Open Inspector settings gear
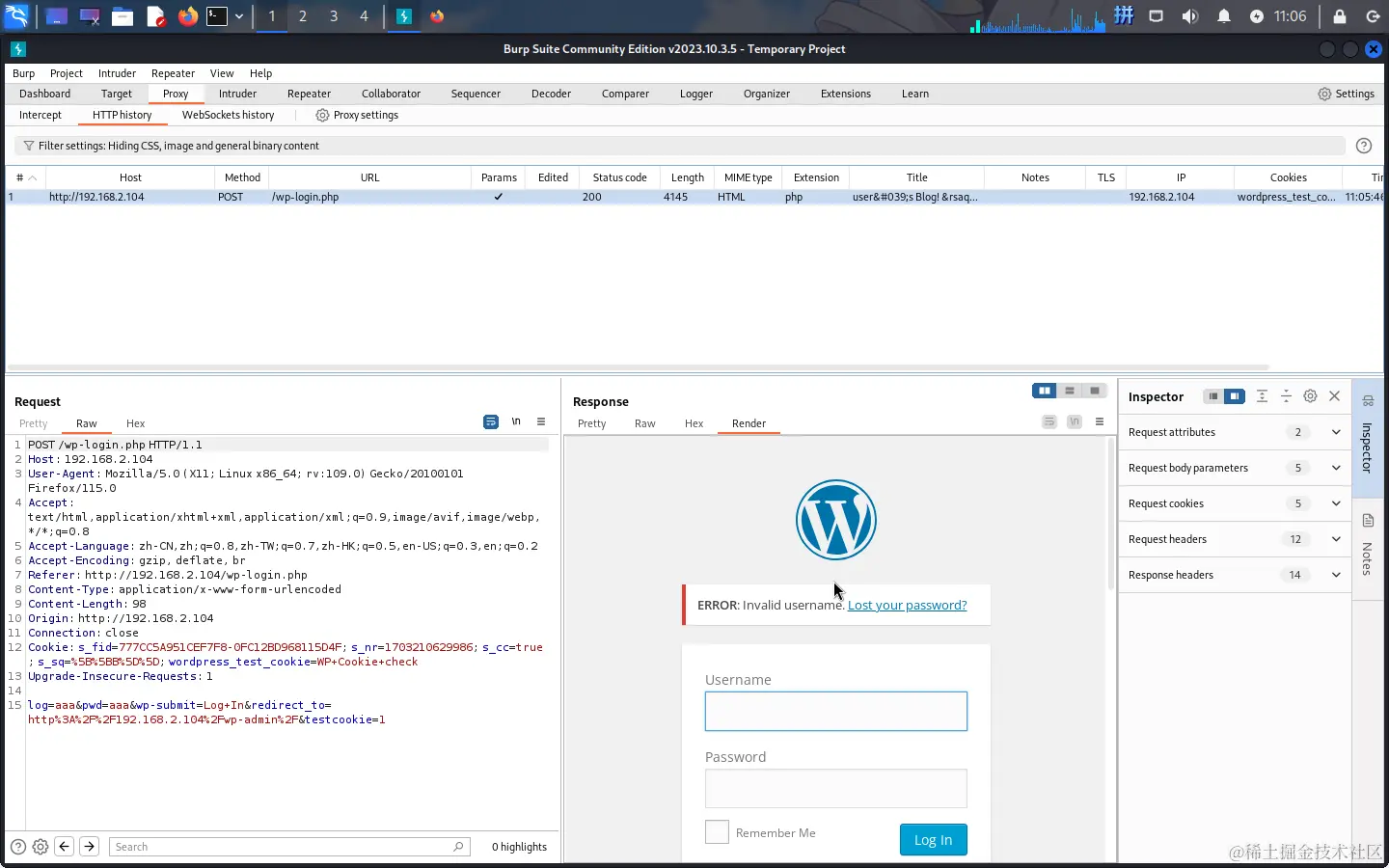 click(1310, 396)
